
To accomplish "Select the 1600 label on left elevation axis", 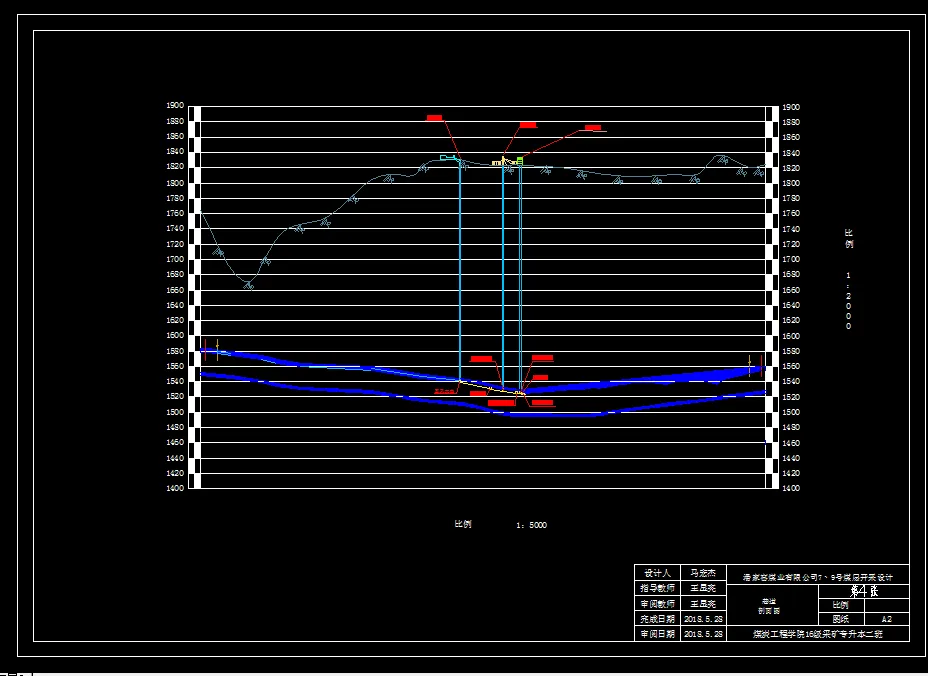I will tap(176, 335).
